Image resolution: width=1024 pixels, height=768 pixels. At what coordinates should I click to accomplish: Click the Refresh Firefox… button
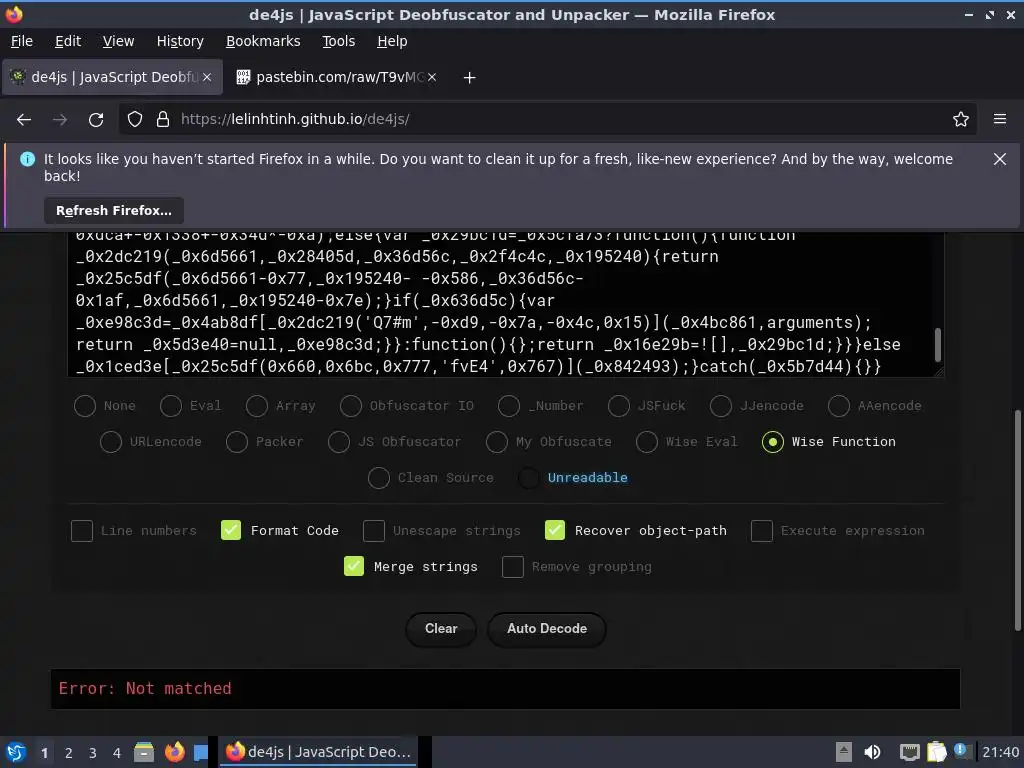coord(114,210)
